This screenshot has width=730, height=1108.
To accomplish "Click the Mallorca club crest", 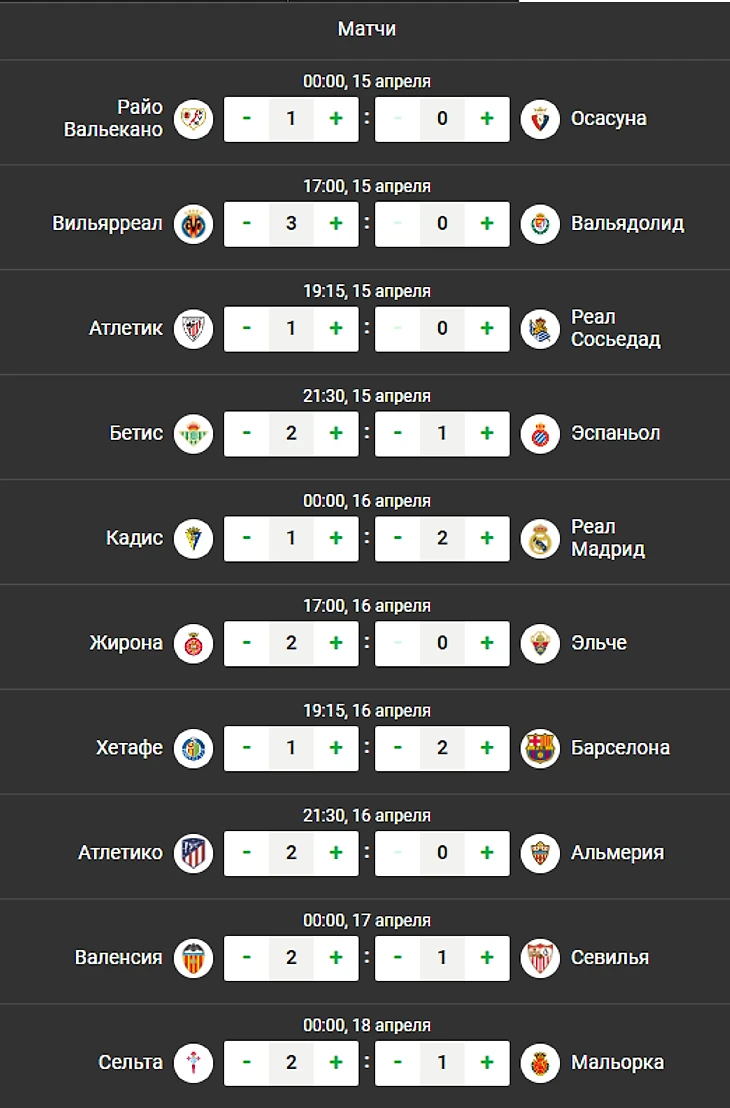I will [540, 1063].
